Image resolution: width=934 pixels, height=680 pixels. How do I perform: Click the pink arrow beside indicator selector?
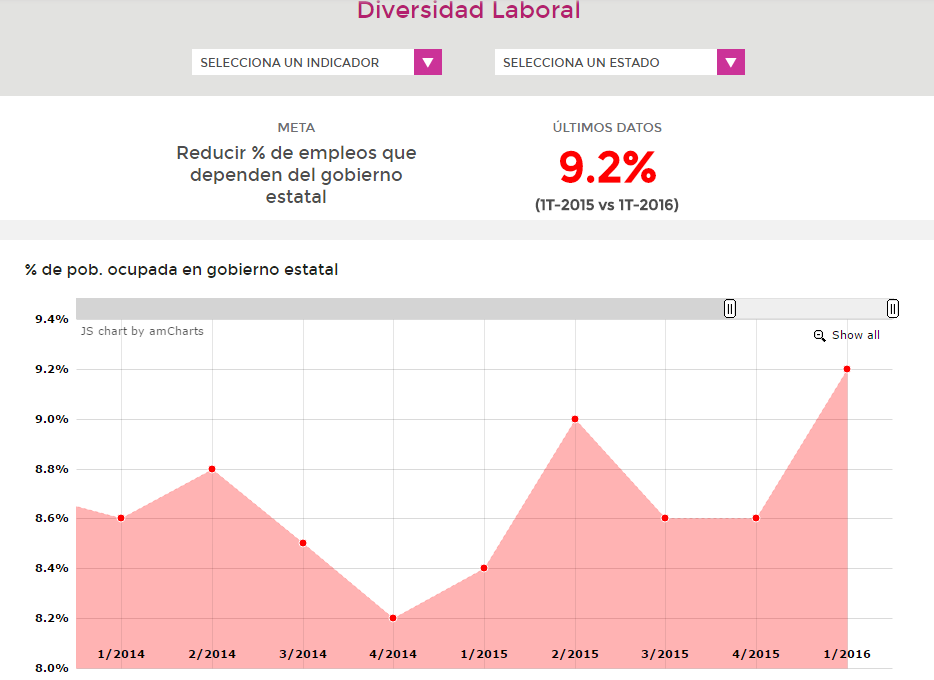428,62
